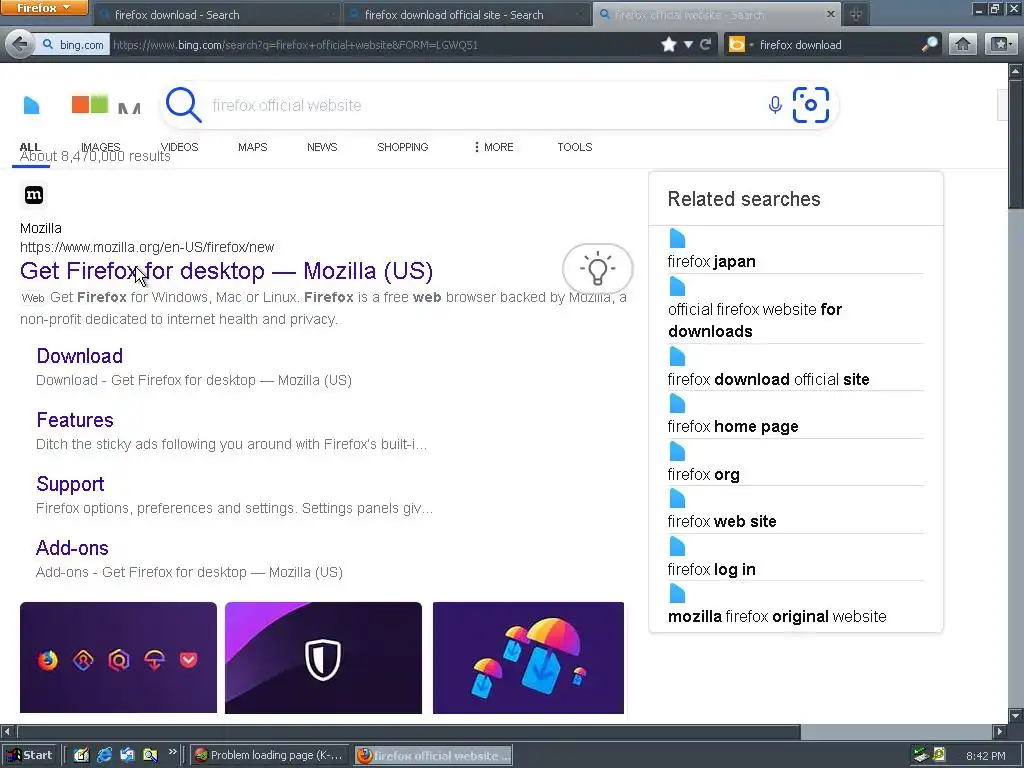Switch to 'Problem loading page' taskbar window

point(269,756)
